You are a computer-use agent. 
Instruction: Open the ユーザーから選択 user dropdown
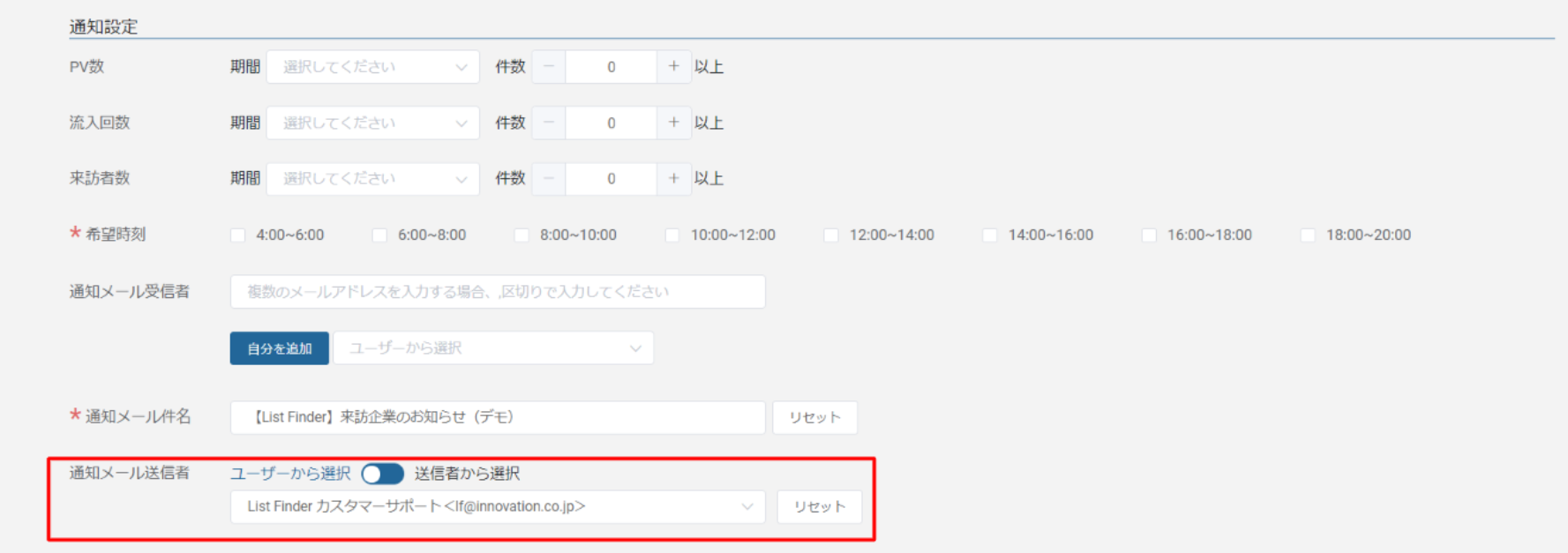pyautogui.click(x=493, y=348)
